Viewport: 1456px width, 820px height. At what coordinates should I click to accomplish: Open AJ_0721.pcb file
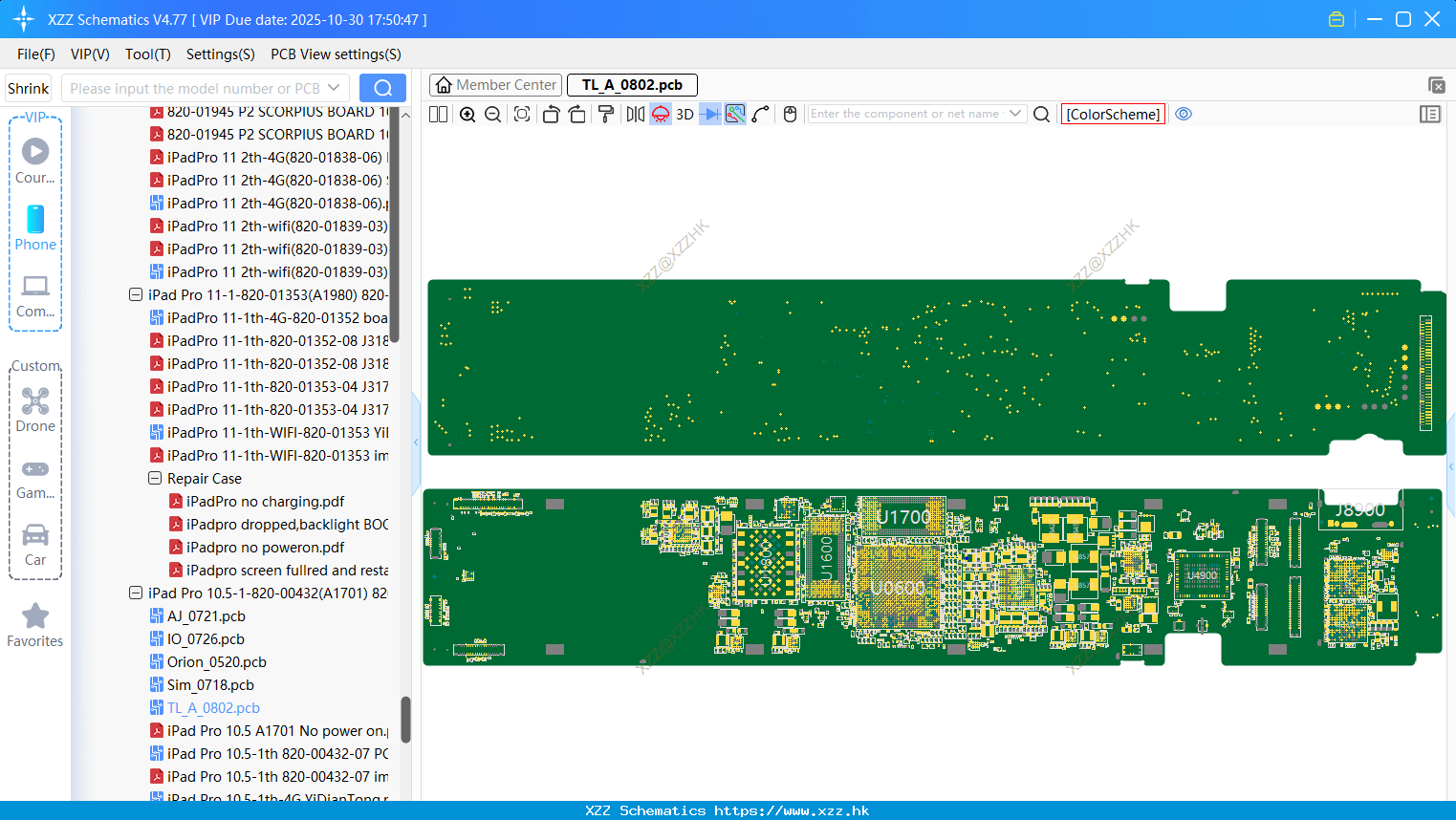tap(206, 616)
